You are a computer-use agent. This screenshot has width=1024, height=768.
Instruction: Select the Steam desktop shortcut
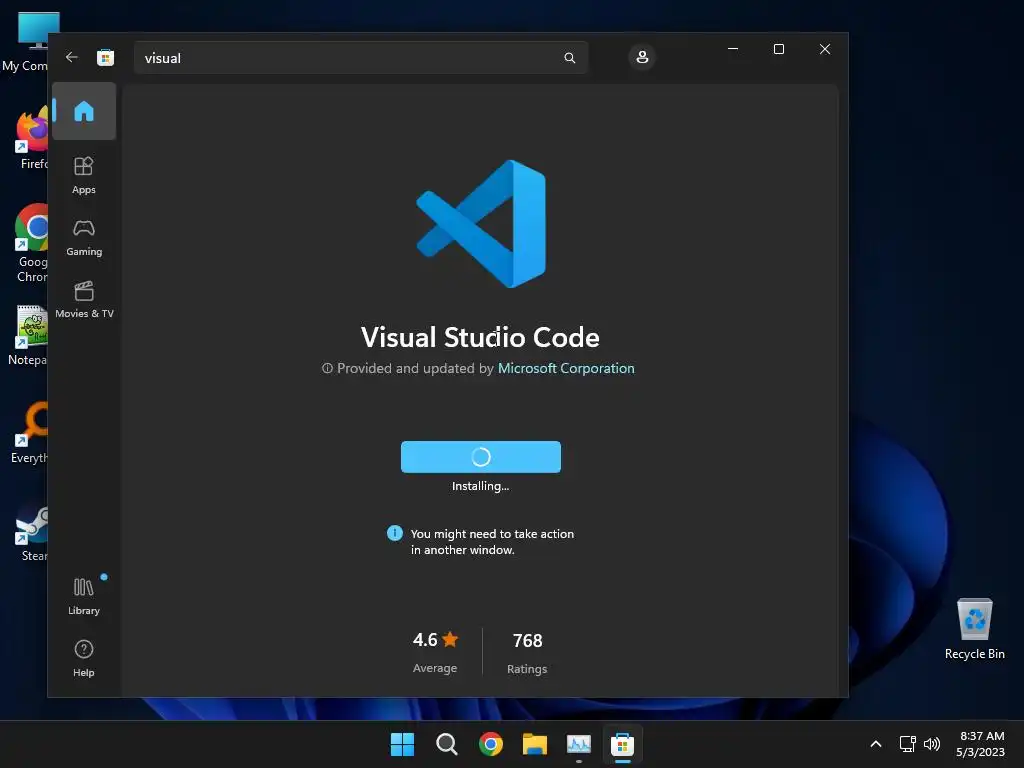click(32, 534)
